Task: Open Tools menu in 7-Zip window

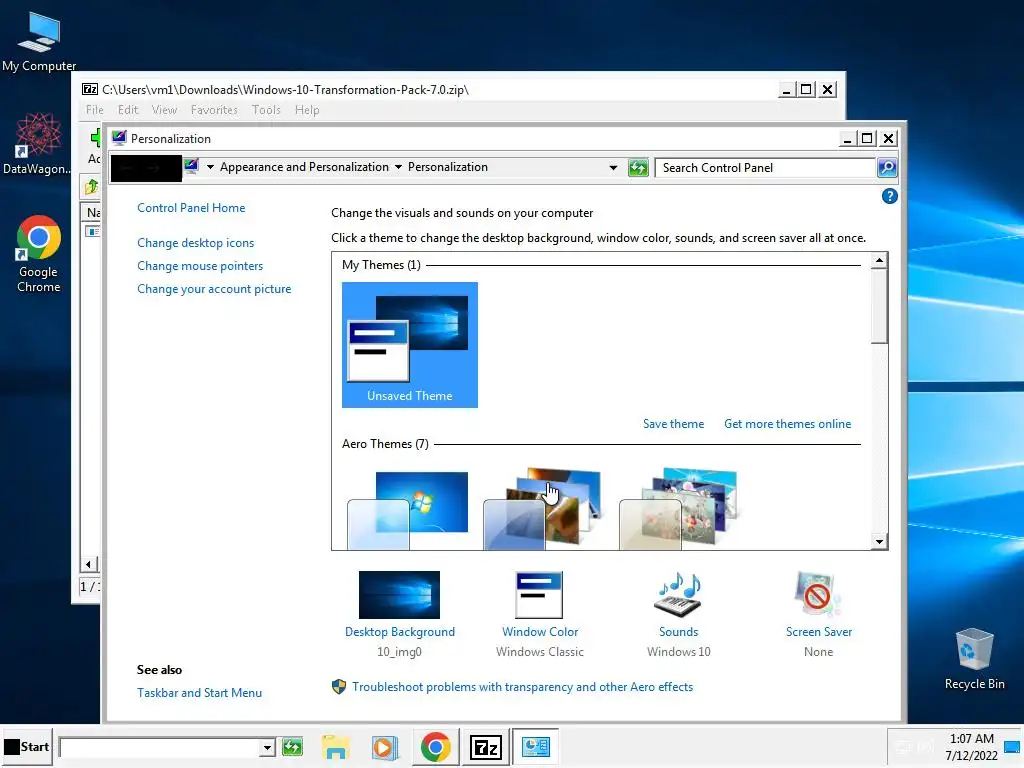Action: pos(266,110)
